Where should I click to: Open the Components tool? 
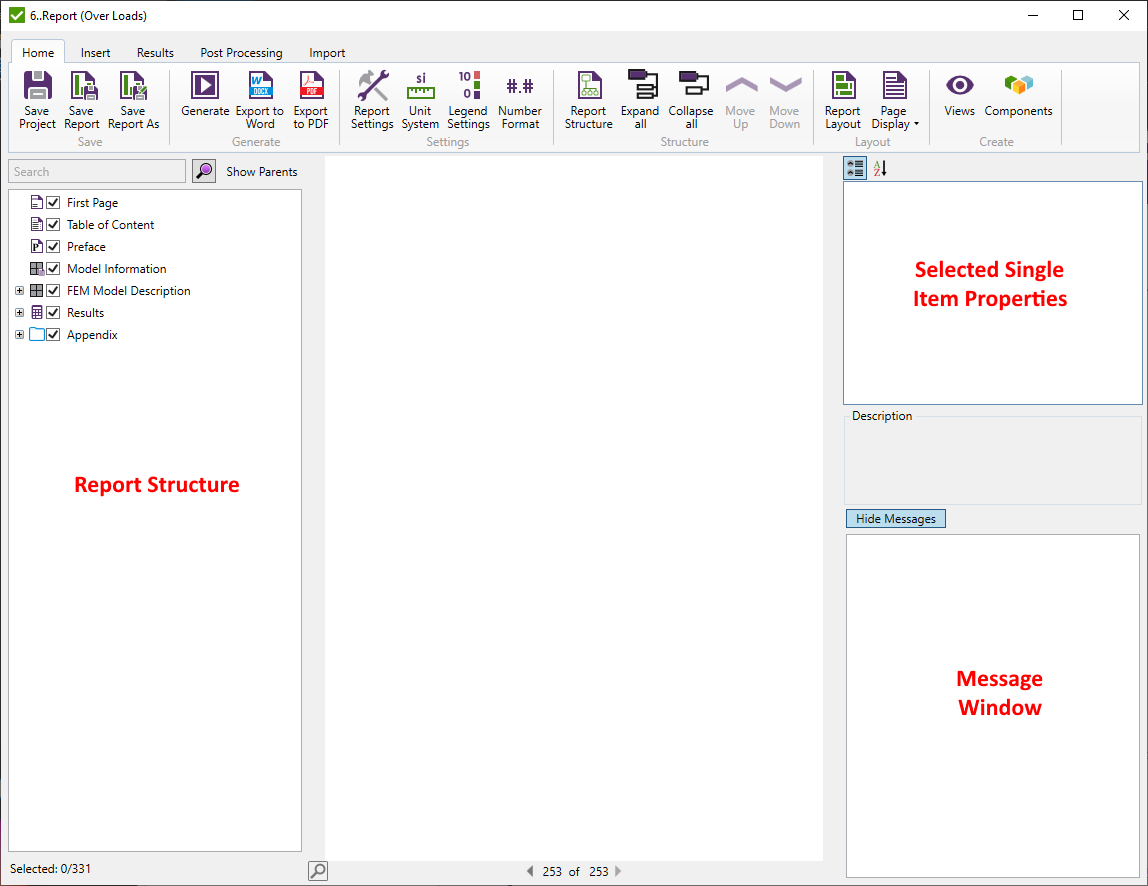coord(1018,87)
